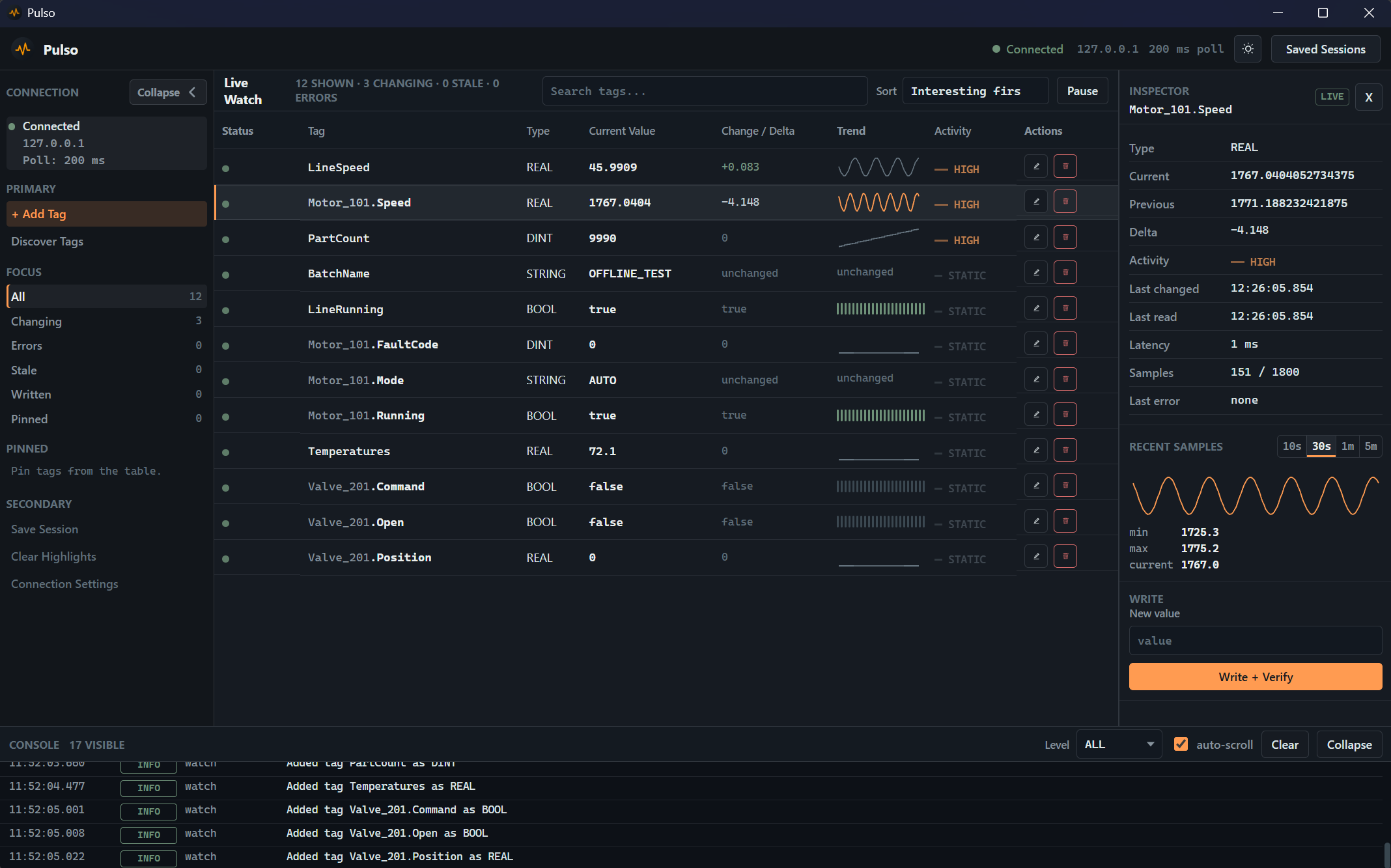The width and height of the screenshot is (1391, 868).
Task: Delete the LineSpeed tag
Action: 1065,166
